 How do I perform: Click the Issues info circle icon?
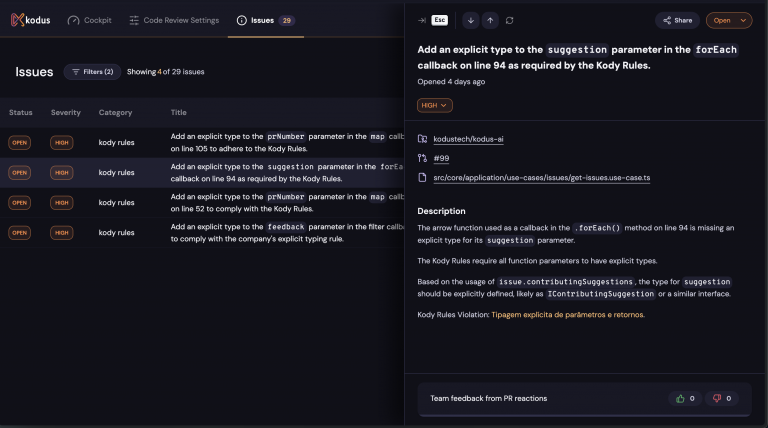point(241,21)
